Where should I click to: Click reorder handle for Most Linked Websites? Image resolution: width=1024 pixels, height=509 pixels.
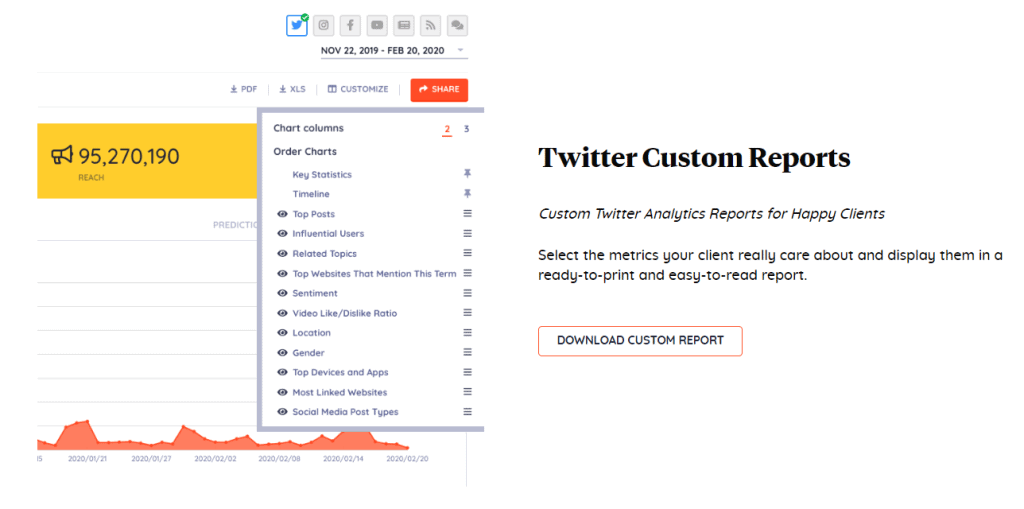(x=468, y=391)
